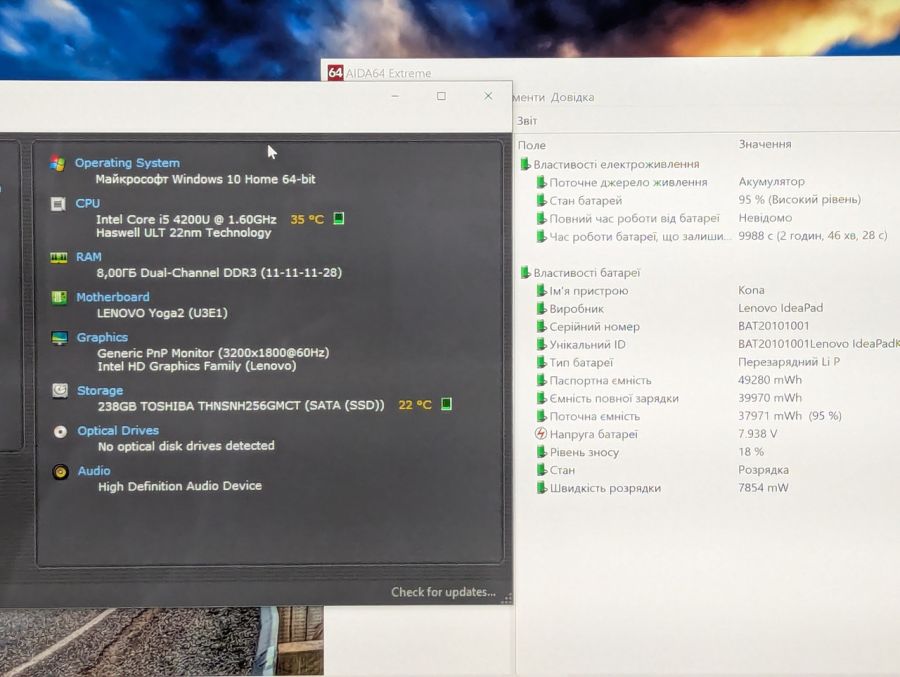The height and width of the screenshot is (677, 900).
Task: Minimize the Speccy window
Action: point(395,96)
